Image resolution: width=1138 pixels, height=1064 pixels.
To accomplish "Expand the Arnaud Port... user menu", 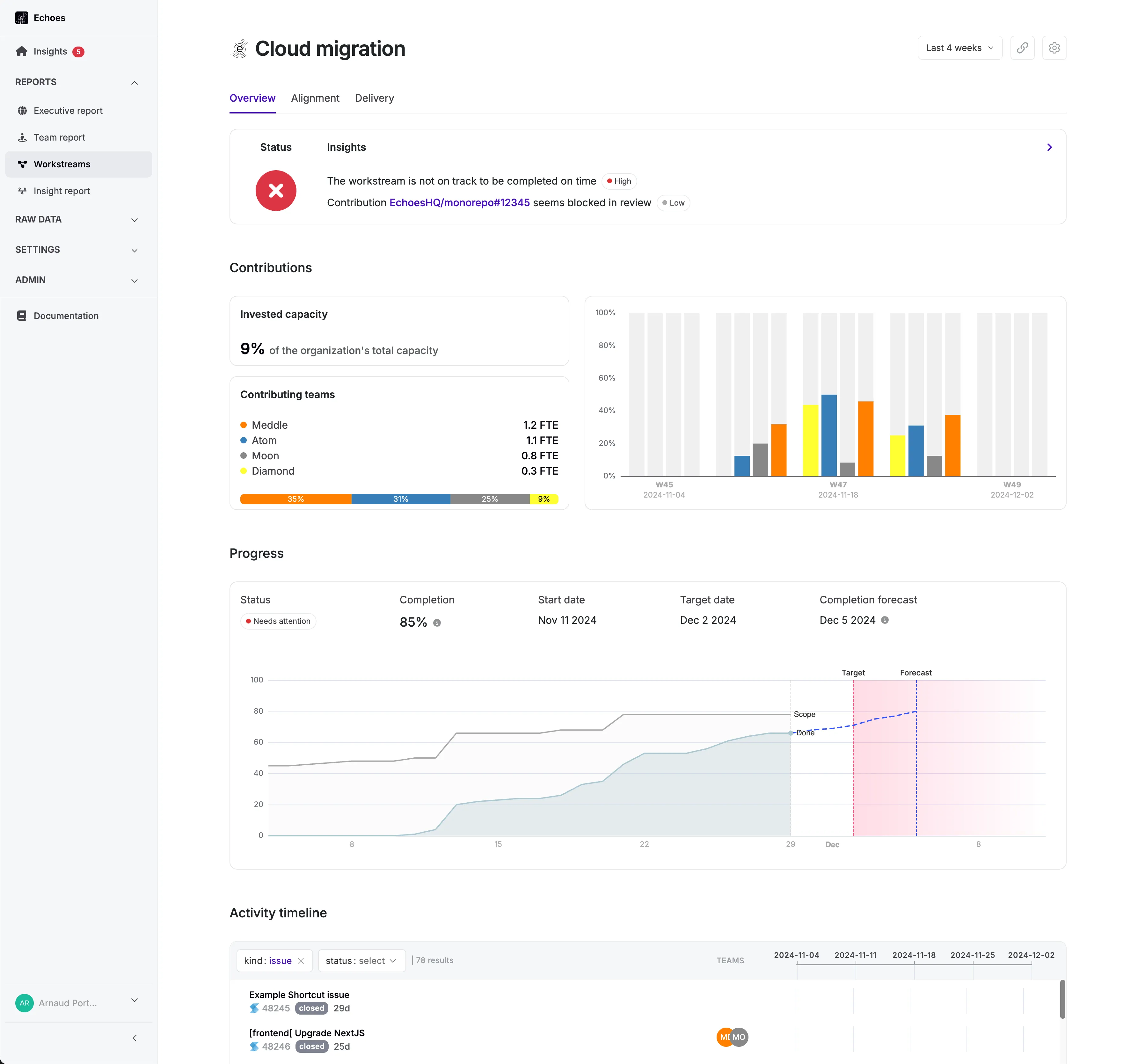I will tap(135, 1000).
